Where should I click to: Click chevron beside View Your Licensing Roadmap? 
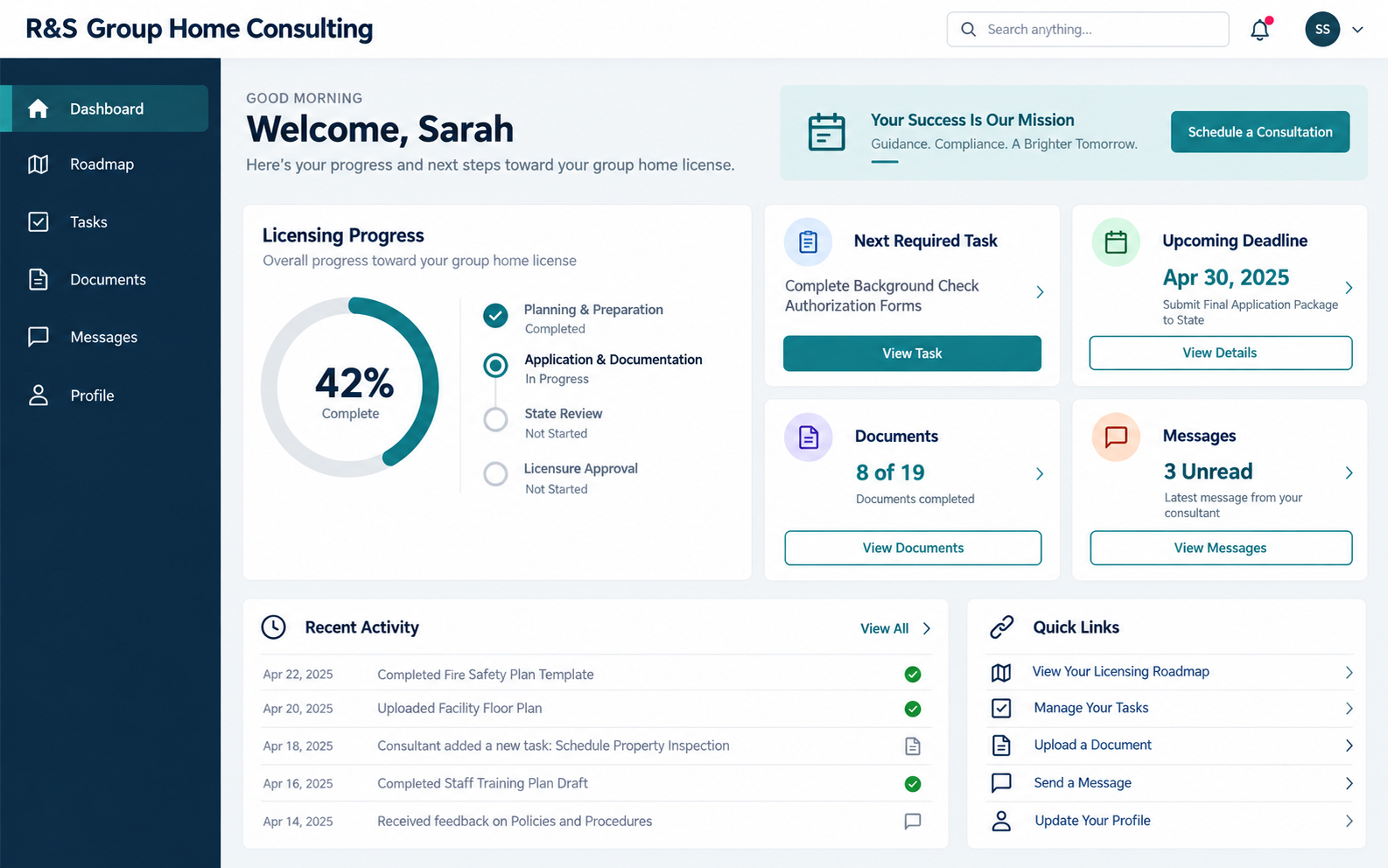pos(1349,673)
